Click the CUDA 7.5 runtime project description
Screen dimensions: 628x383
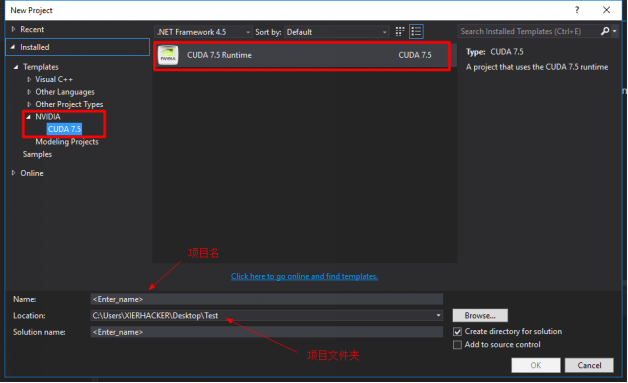click(537, 67)
